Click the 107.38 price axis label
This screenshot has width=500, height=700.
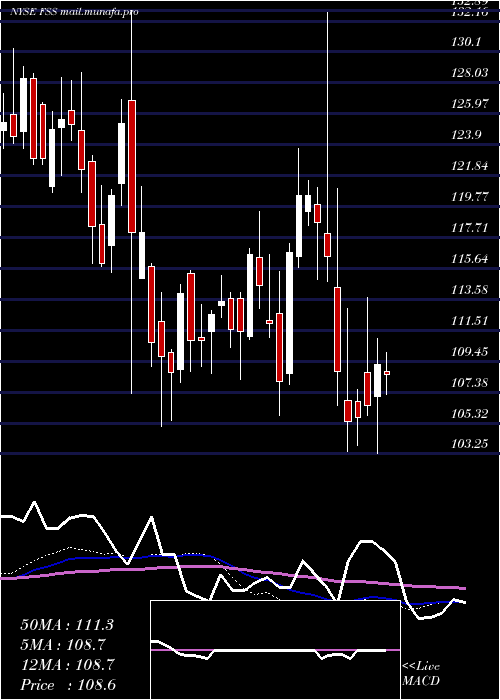click(x=471, y=383)
